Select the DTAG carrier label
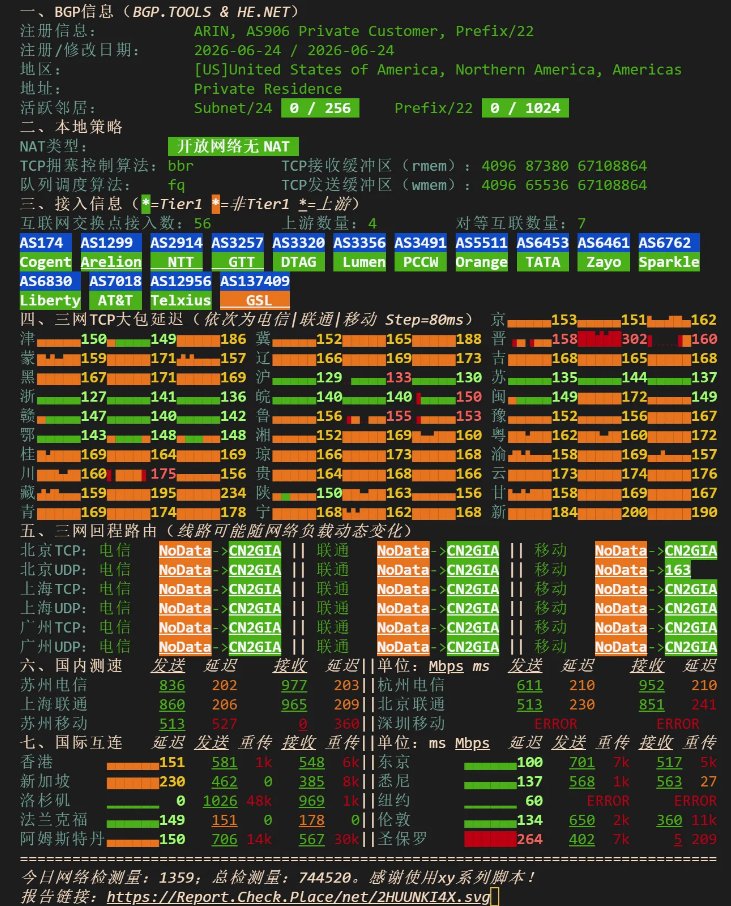Viewport: 731px width, 906px height. [298, 262]
